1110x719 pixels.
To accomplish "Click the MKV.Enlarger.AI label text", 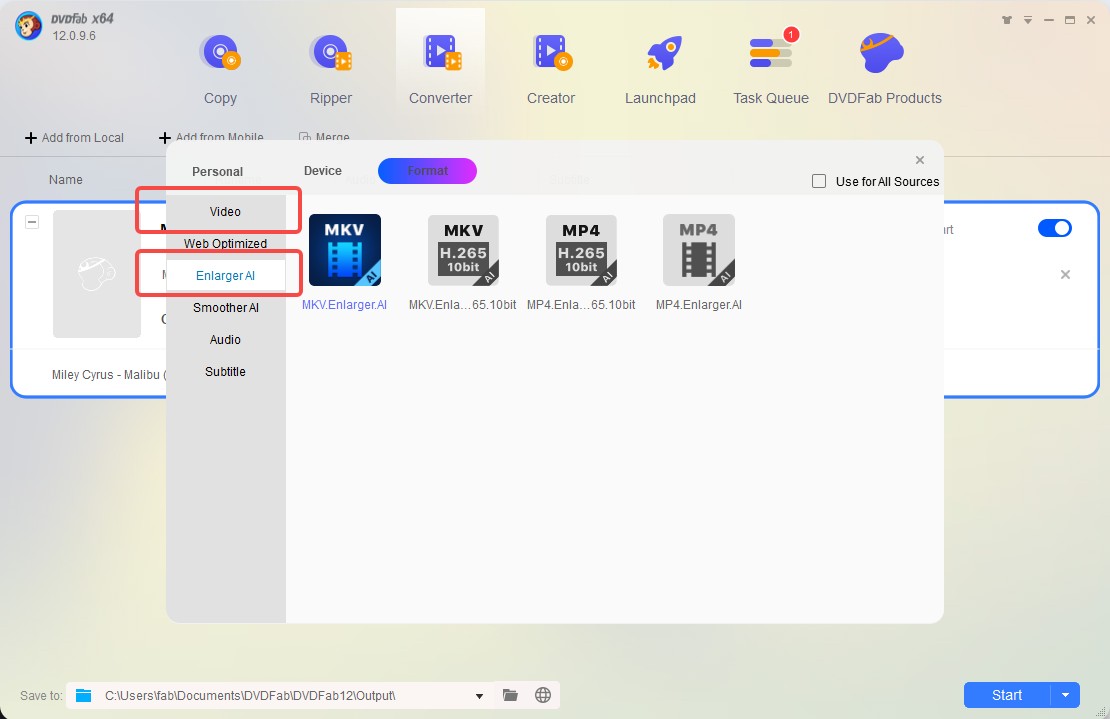I will [x=344, y=305].
